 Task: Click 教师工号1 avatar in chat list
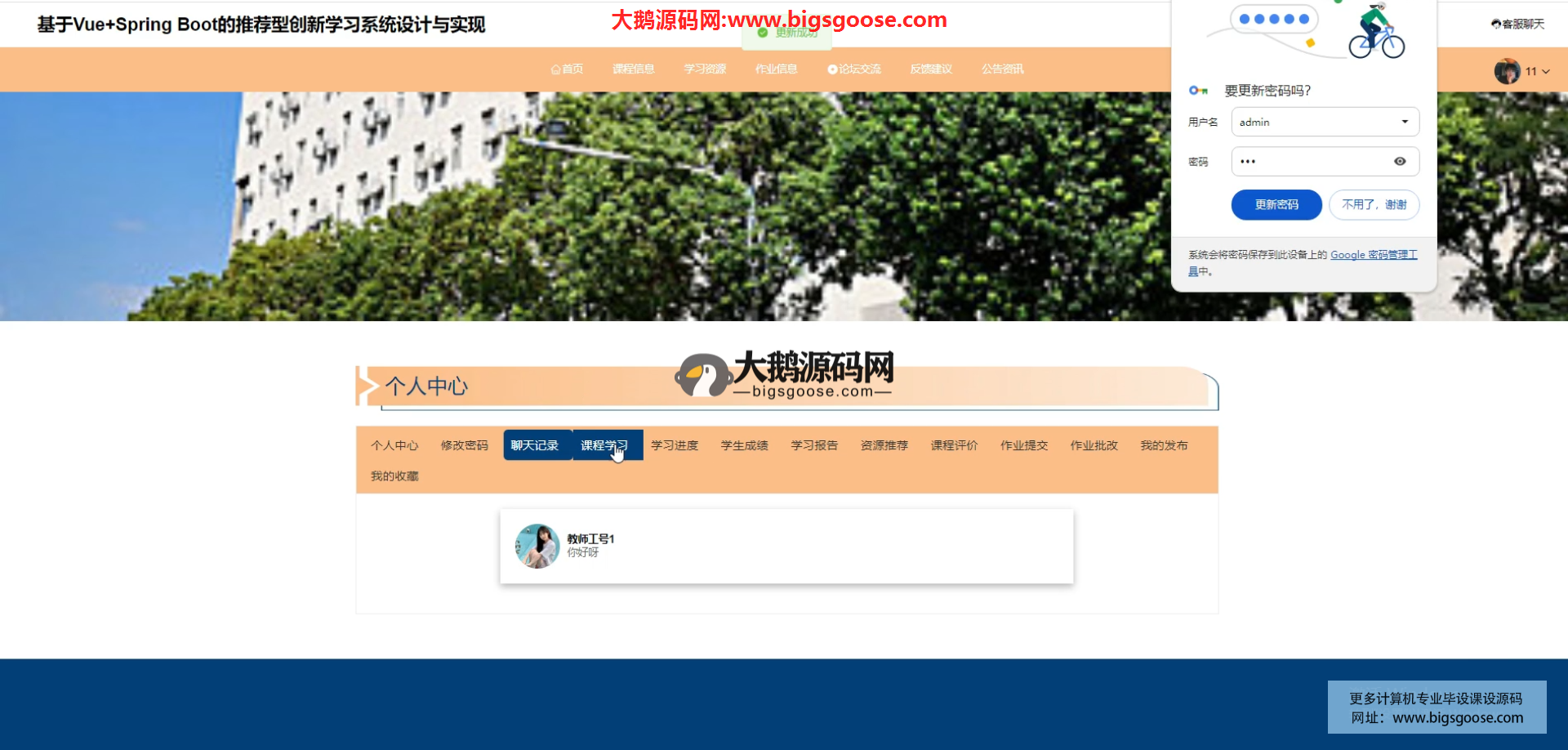pyautogui.click(x=537, y=546)
